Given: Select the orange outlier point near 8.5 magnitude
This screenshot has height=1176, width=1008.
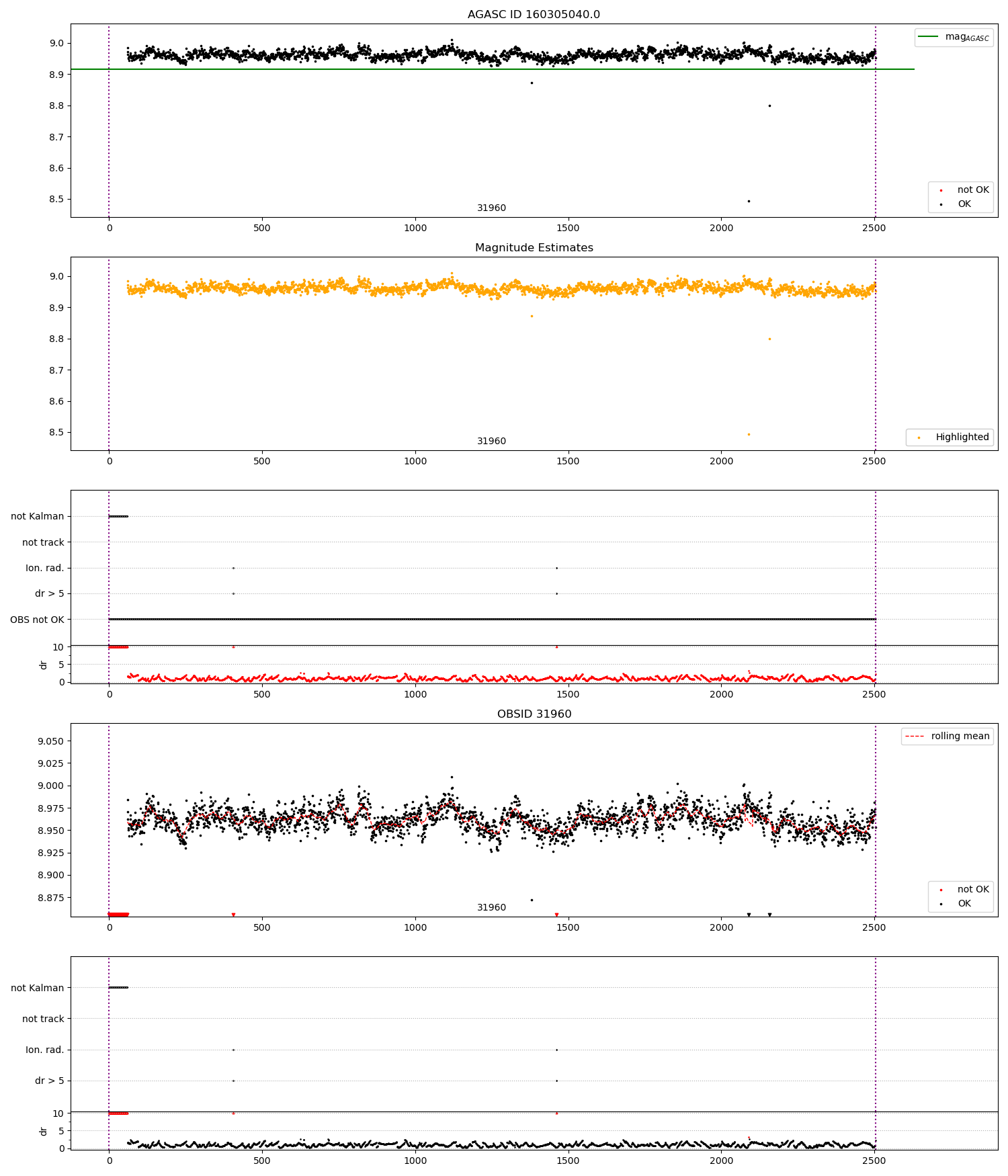Looking at the screenshot, I should [x=749, y=434].
